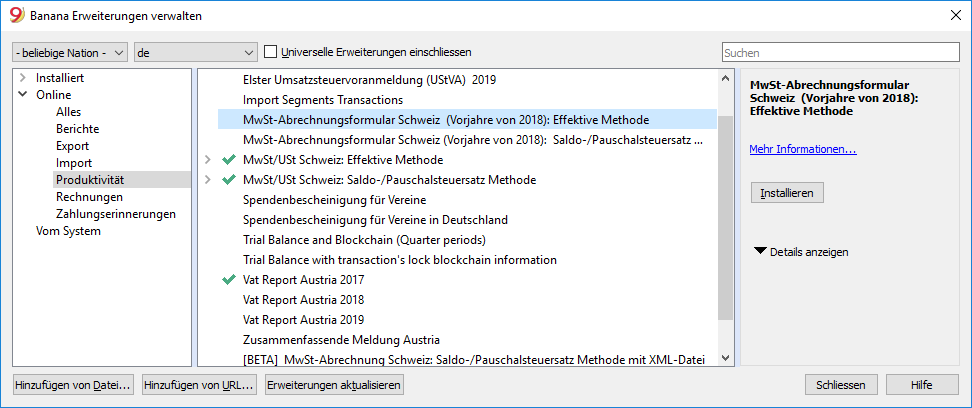Select Produktivität category
972x408 pixels.
click(90, 180)
